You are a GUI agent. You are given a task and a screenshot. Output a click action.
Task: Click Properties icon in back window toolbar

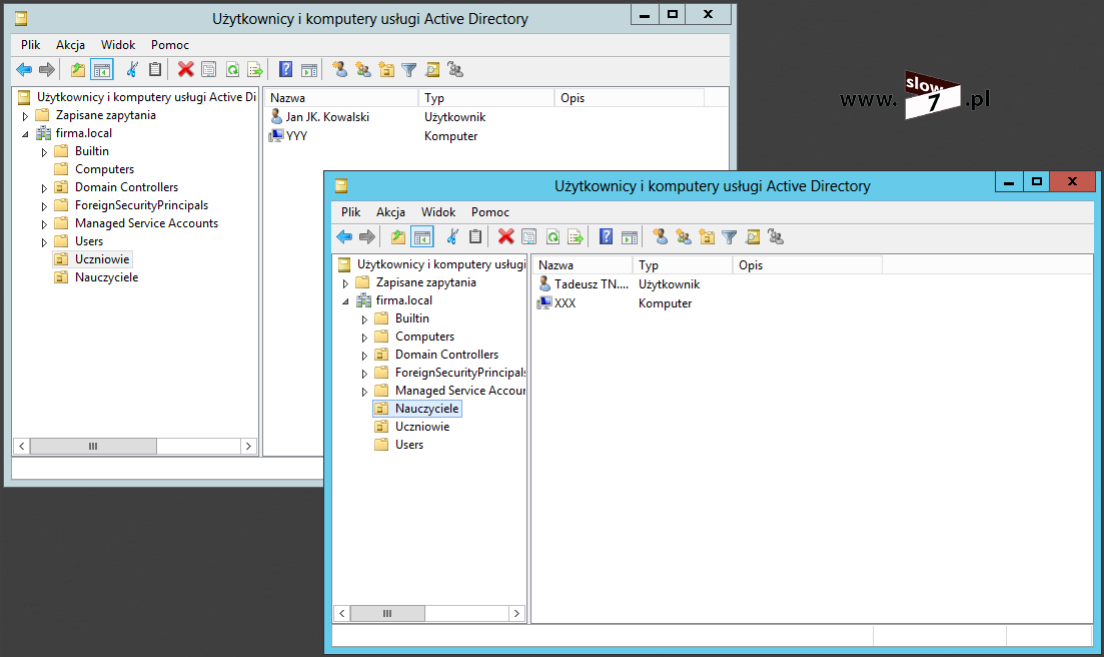(208, 70)
